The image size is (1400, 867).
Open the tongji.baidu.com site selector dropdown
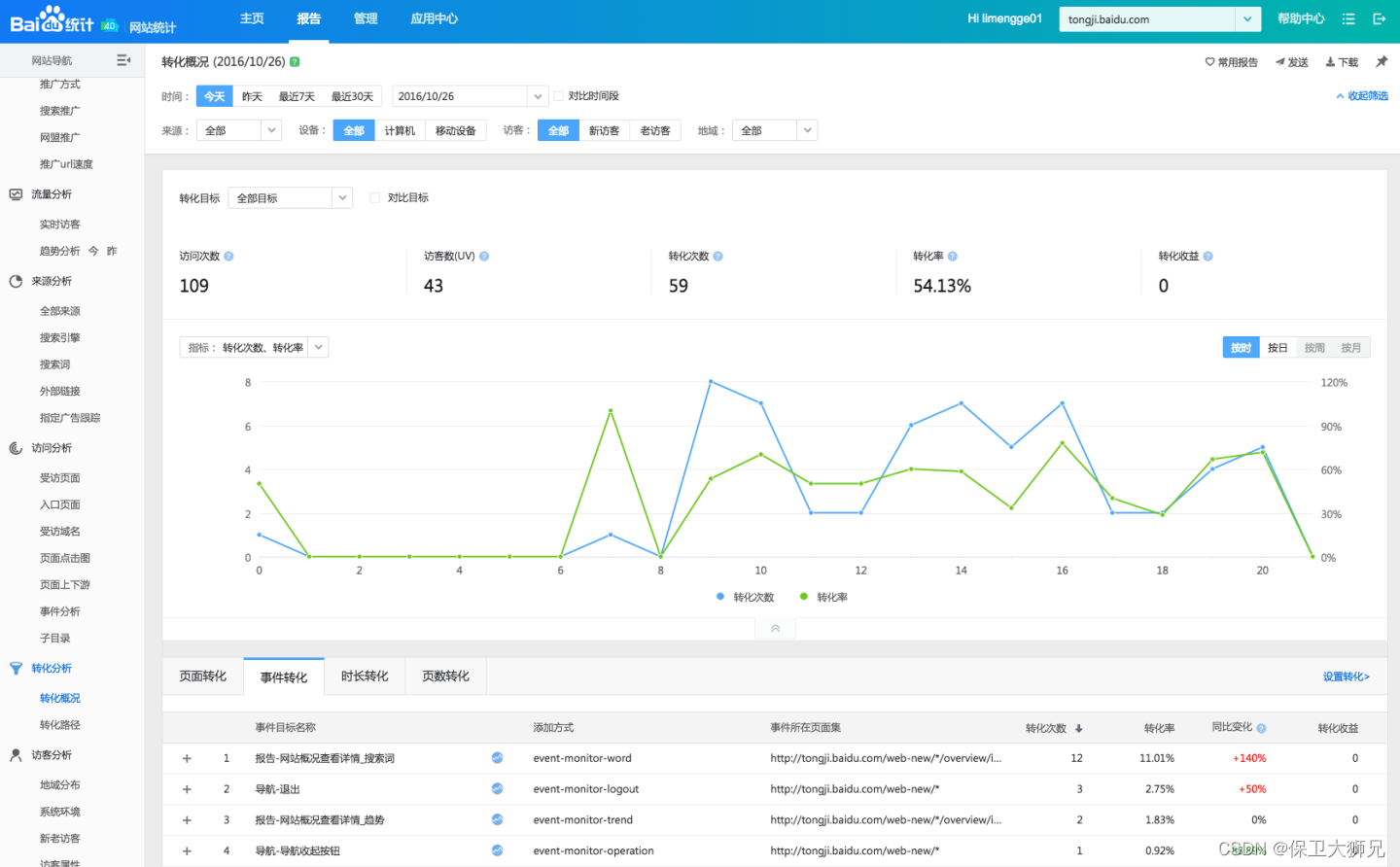1247,19
